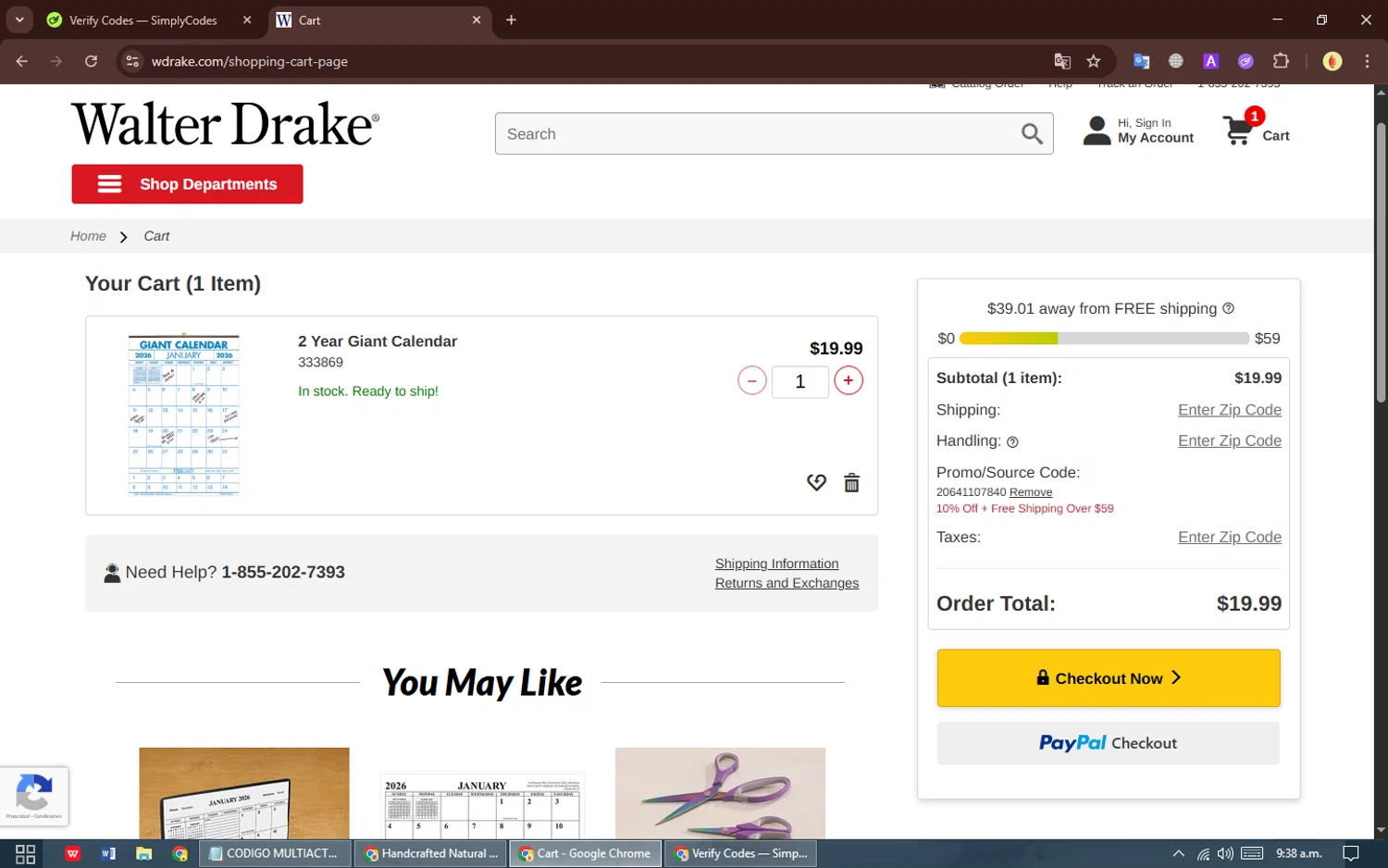Open File Explorer taskbar icon
The image size is (1388, 868).
[143, 854]
